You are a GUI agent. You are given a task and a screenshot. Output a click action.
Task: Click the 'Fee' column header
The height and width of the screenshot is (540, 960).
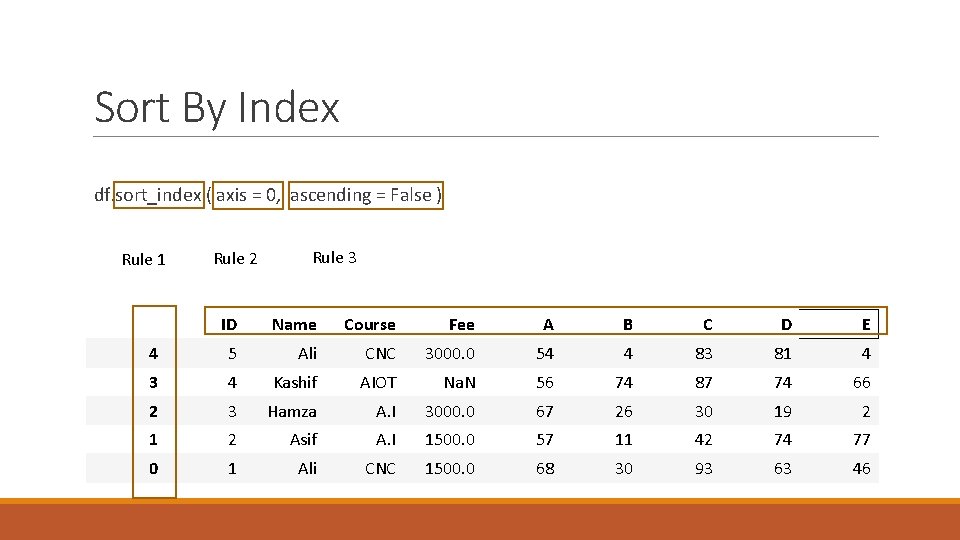[x=462, y=324]
